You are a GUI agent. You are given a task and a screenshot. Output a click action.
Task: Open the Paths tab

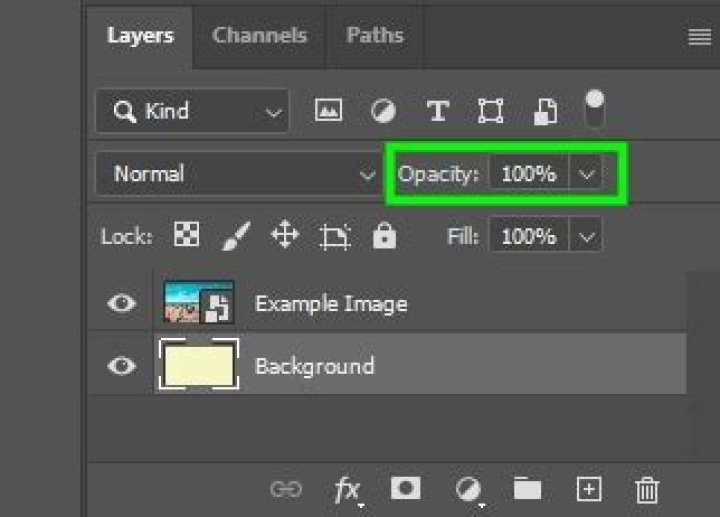coord(374,35)
